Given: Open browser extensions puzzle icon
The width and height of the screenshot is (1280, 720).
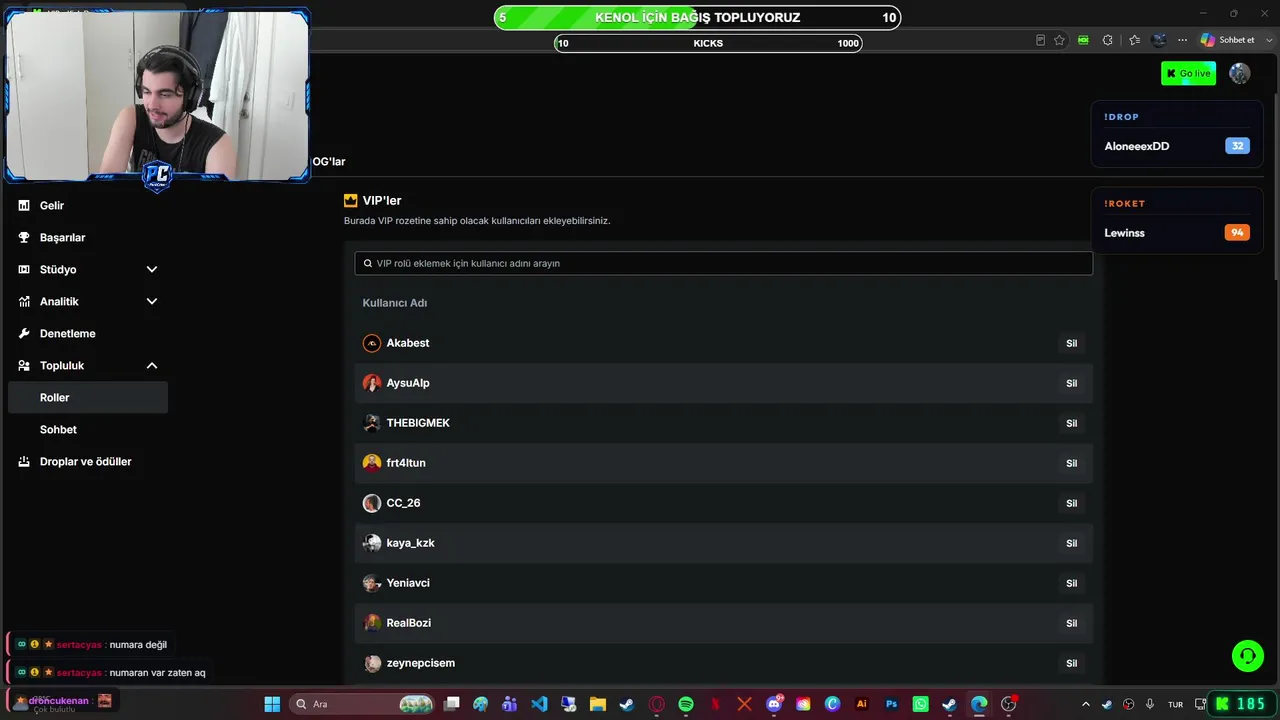Looking at the screenshot, I should (1107, 40).
